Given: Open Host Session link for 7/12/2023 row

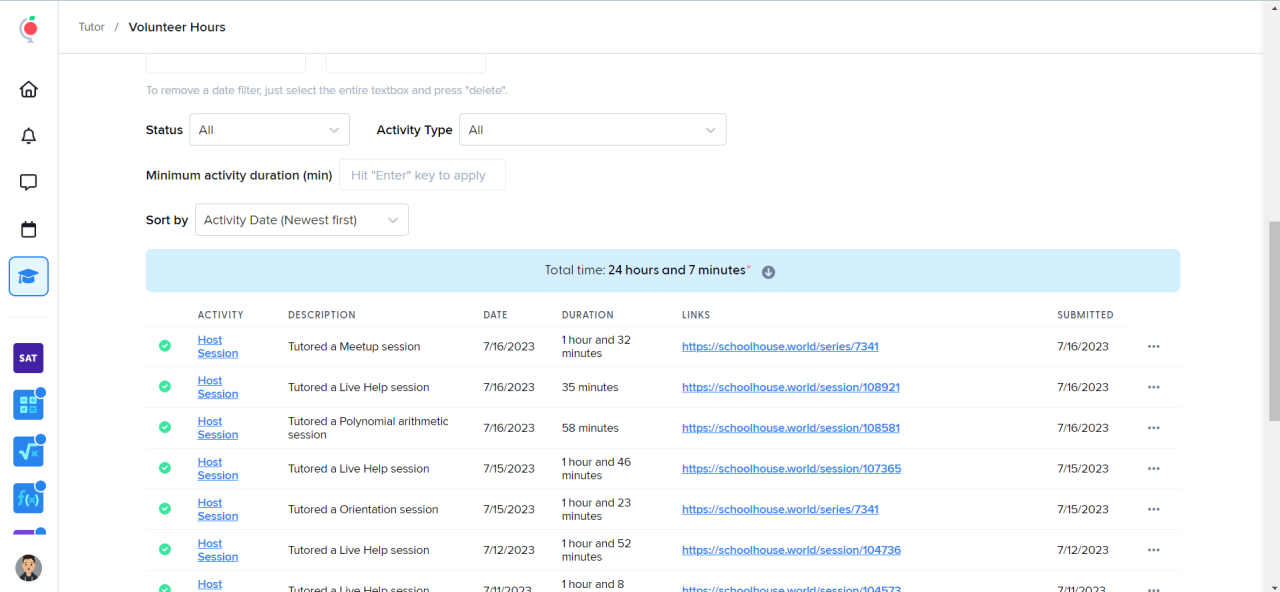Looking at the screenshot, I should tap(218, 550).
